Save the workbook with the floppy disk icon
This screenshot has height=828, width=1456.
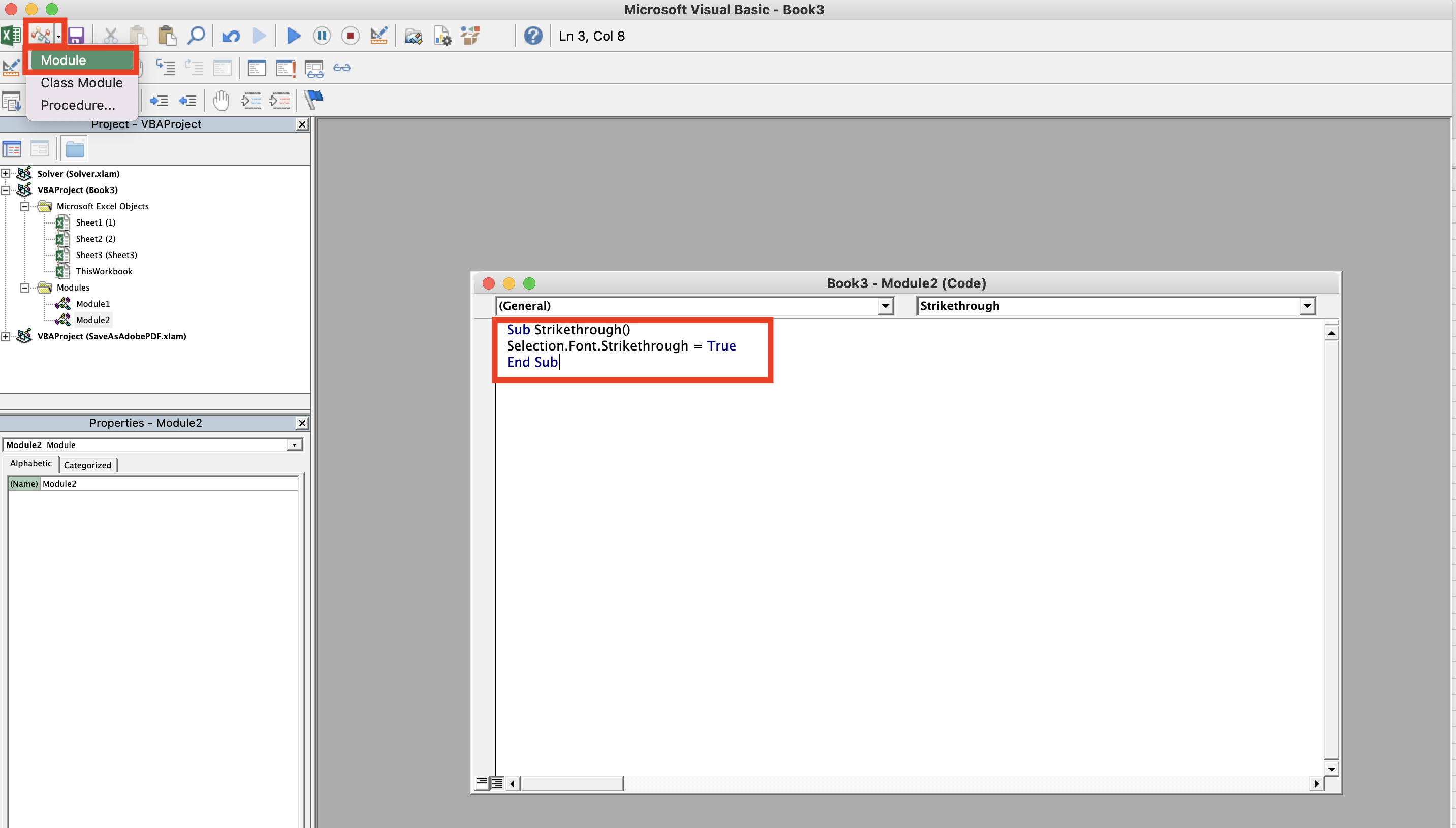pos(76,36)
